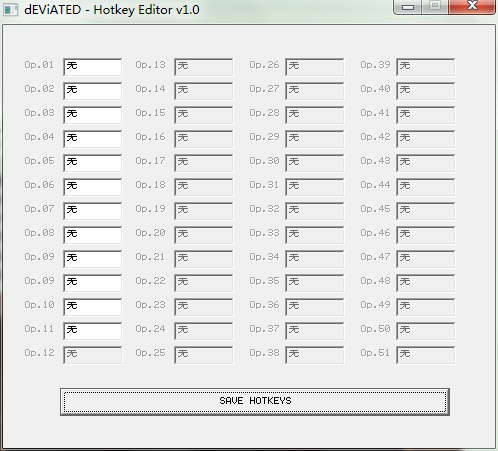Focus the Op.02 hotkey input

pyautogui.click(x=93, y=91)
